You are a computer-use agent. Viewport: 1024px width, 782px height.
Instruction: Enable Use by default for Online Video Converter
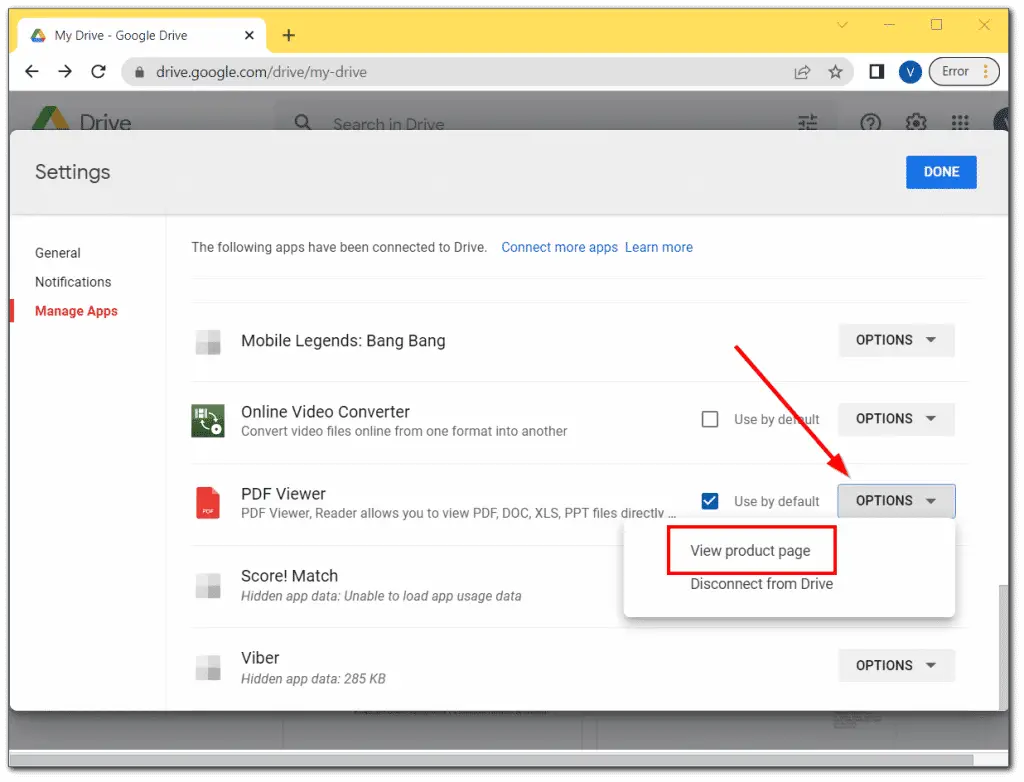[x=710, y=419]
